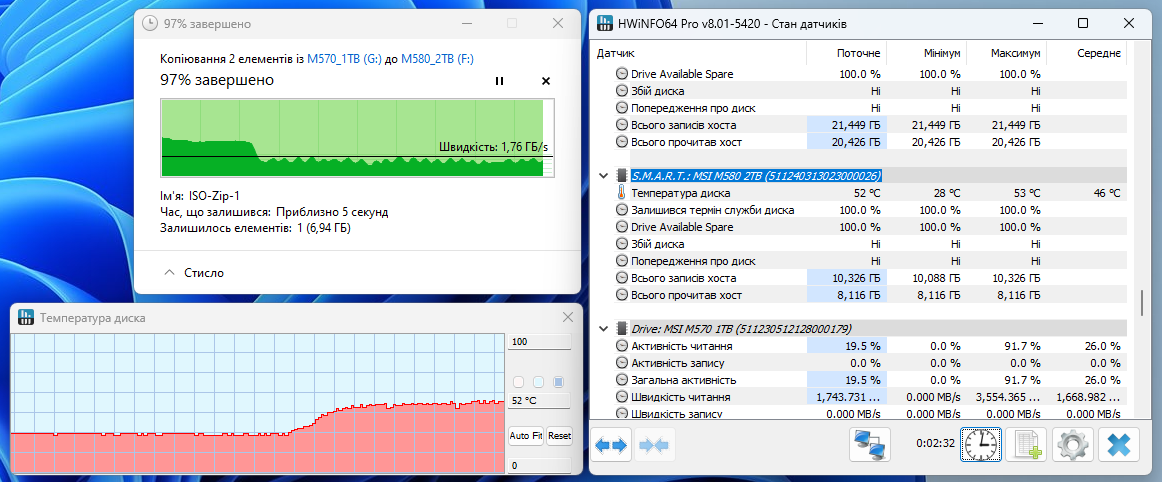1162x482 pixels.
Task: Click the graph minimum value field 0
Action: click(539, 466)
